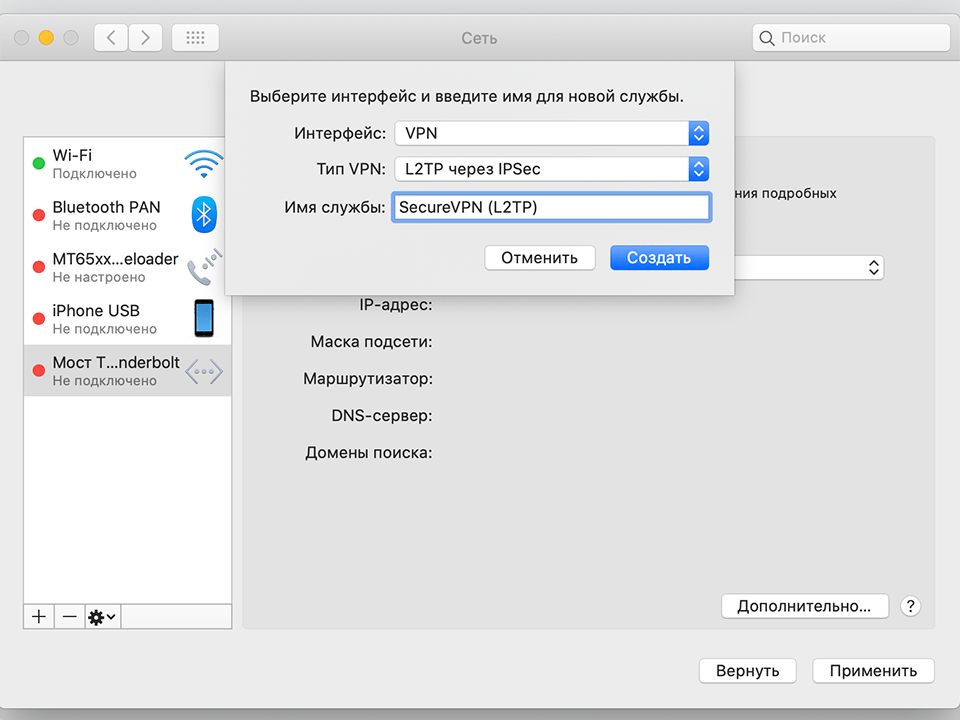Click the iPhone USB service icon
The width and height of the screenshot is (960, 720).
pyautogui.click(x=203, y=318)
